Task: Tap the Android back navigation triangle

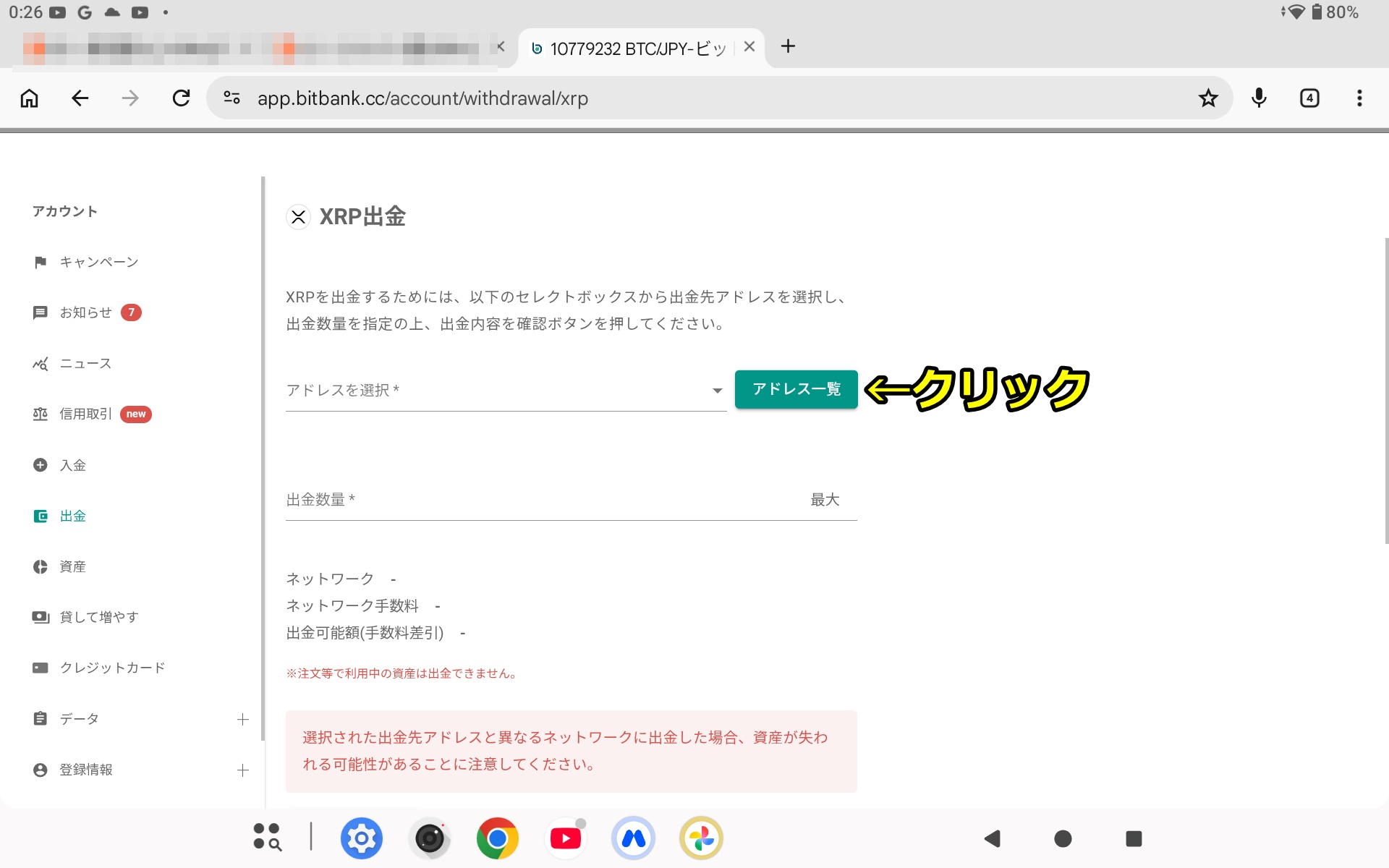Action: (x=993, y=838)
